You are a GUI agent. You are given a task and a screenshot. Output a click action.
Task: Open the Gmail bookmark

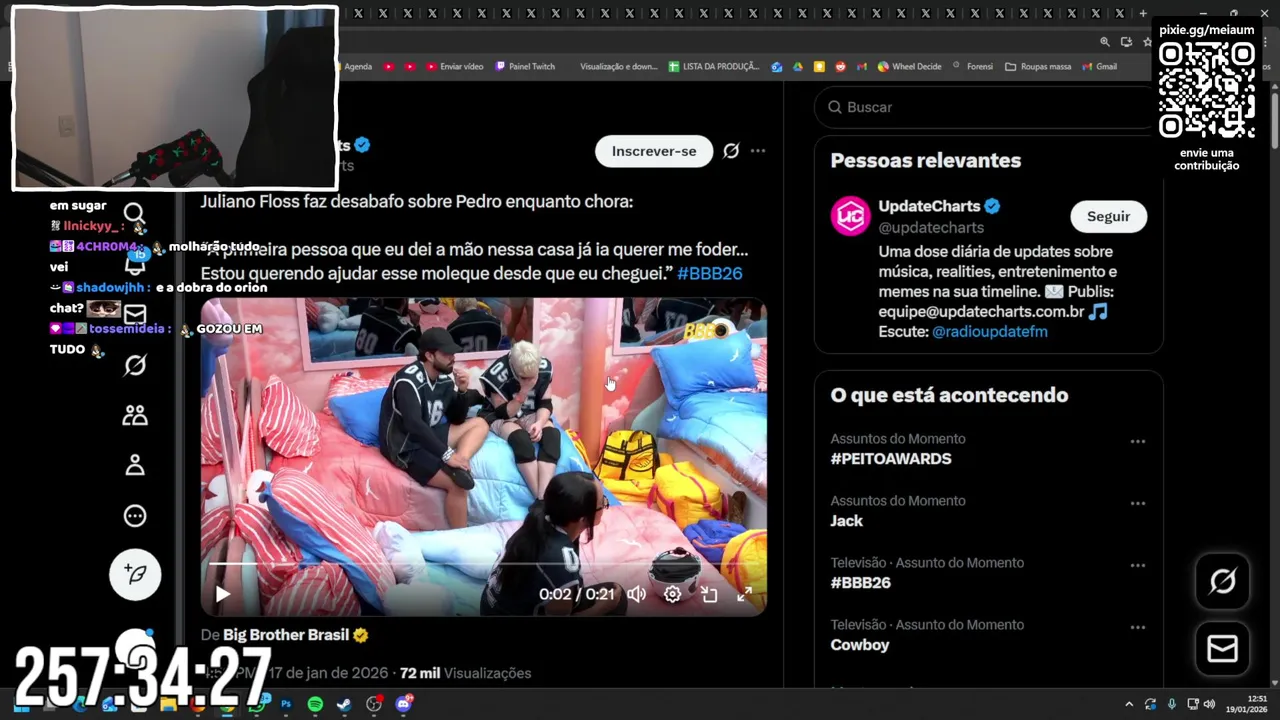pos(1100,67)
